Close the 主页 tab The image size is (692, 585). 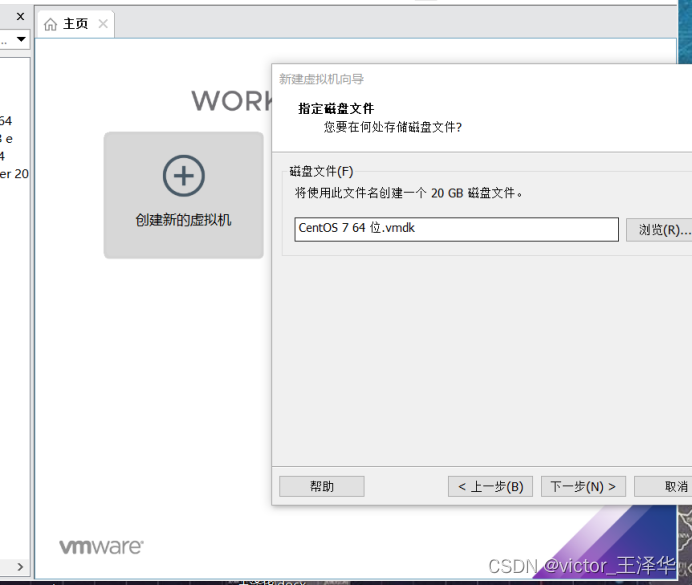[103, 23]
